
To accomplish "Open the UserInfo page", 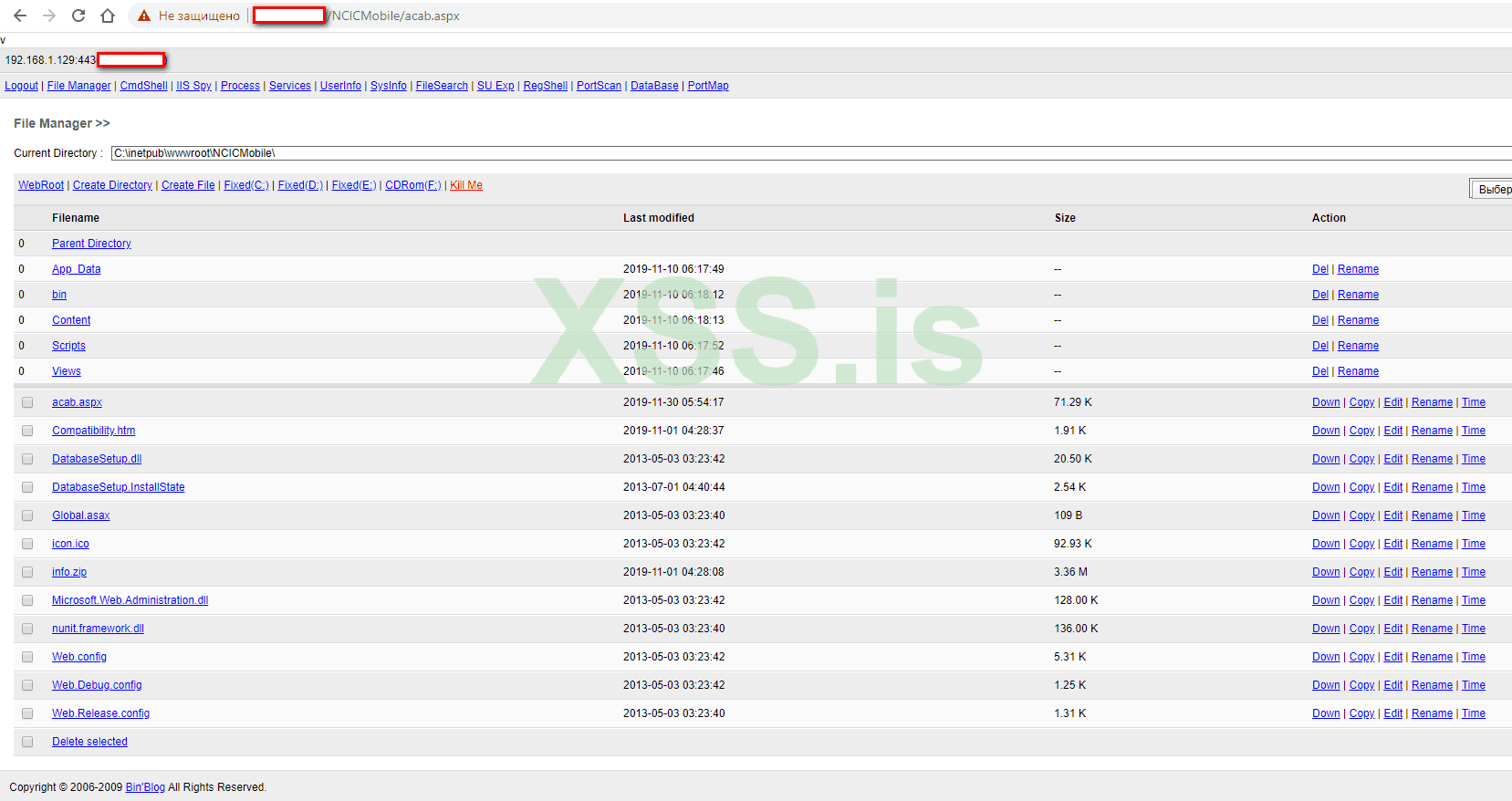I will pos(340,86).
